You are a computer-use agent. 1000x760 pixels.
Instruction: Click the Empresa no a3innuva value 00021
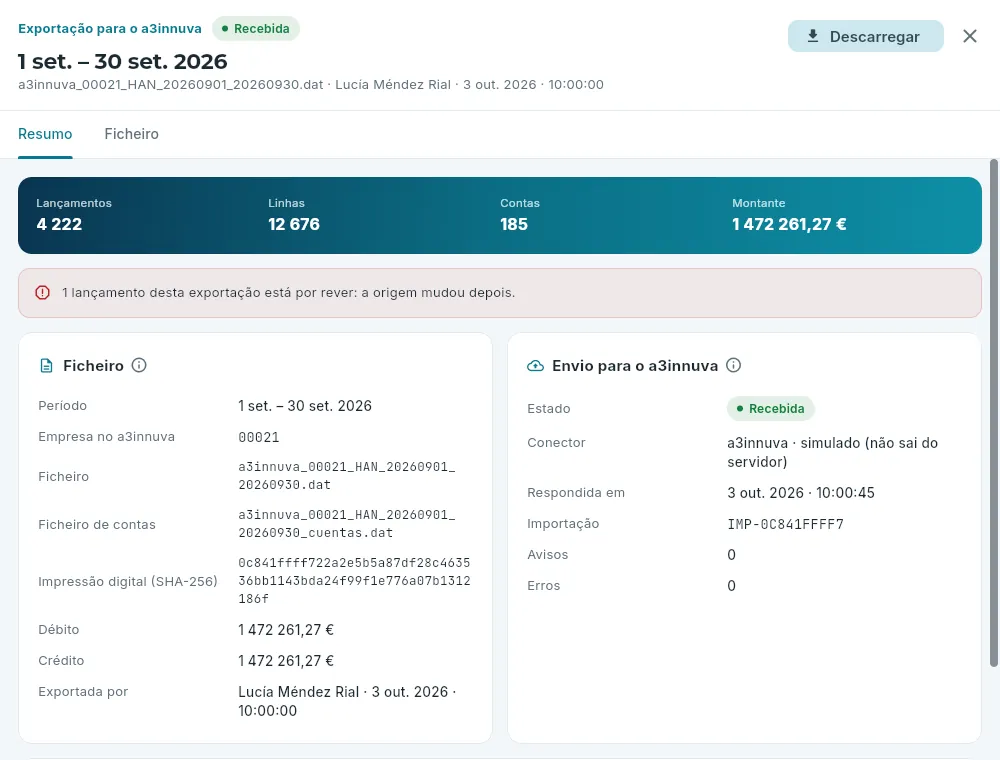[259, 437]
